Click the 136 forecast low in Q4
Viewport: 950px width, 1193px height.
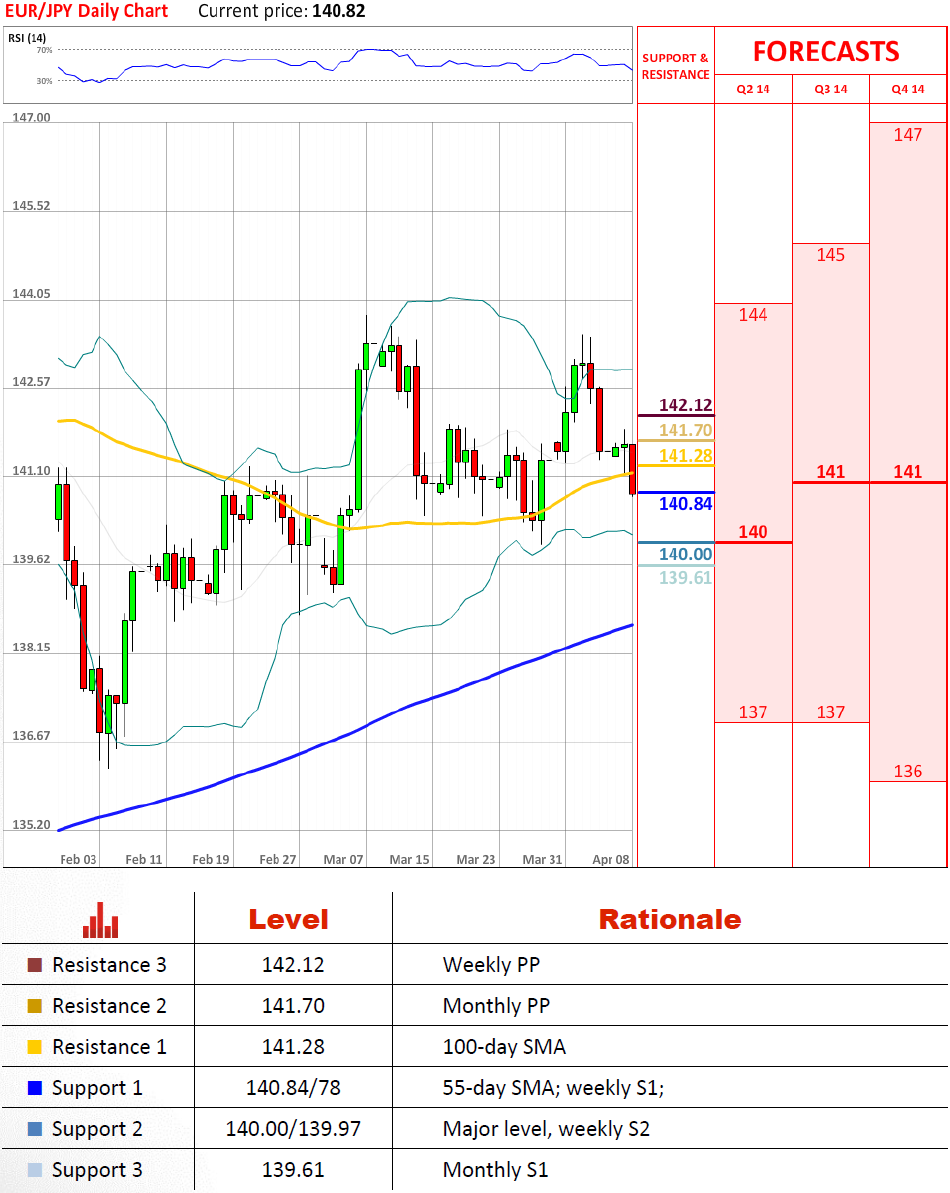click(x=907, y=771)
